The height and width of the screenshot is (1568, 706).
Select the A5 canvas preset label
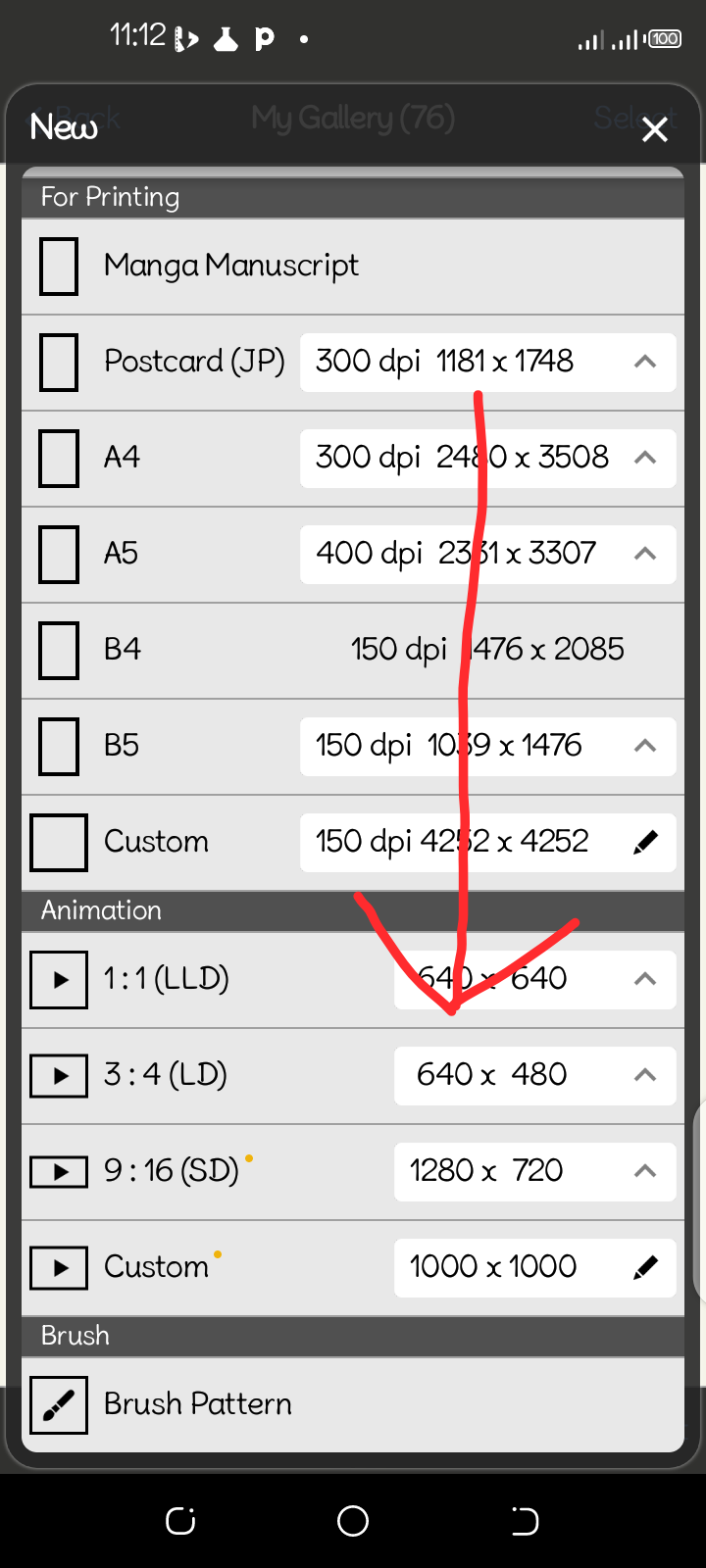[122, 554]
